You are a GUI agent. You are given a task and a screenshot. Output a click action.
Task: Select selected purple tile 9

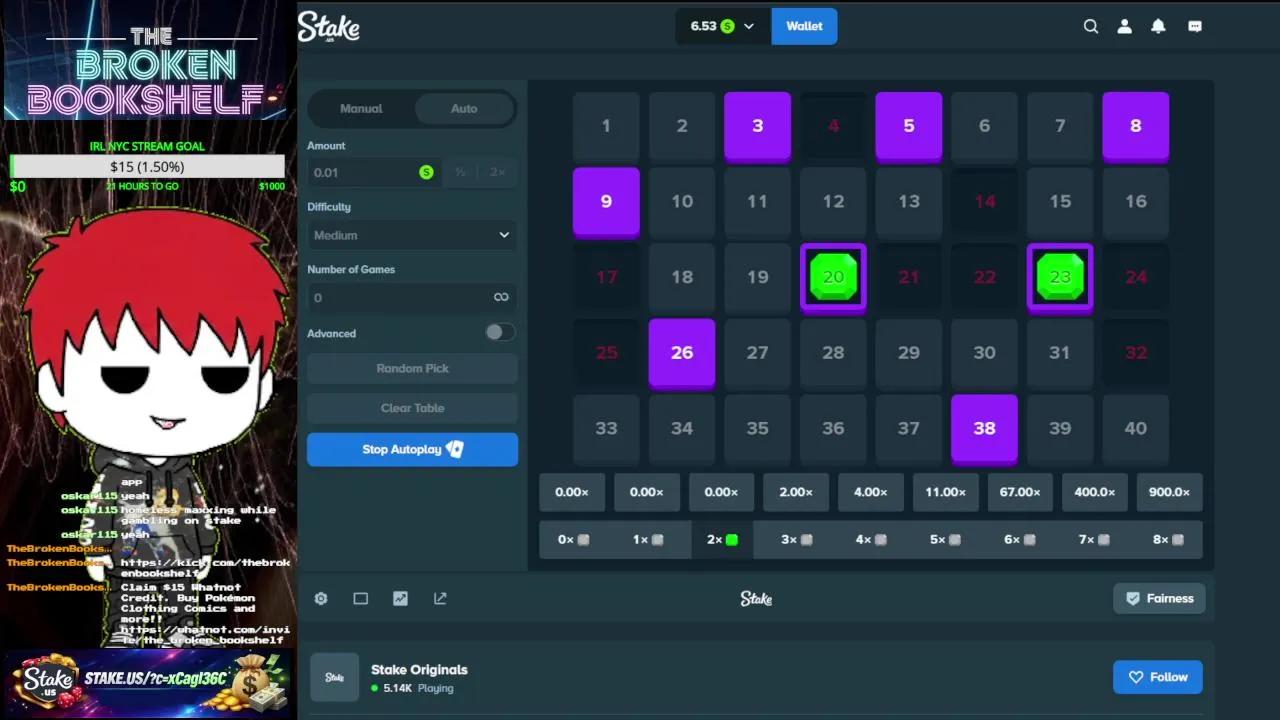click(x=606, y=202)
